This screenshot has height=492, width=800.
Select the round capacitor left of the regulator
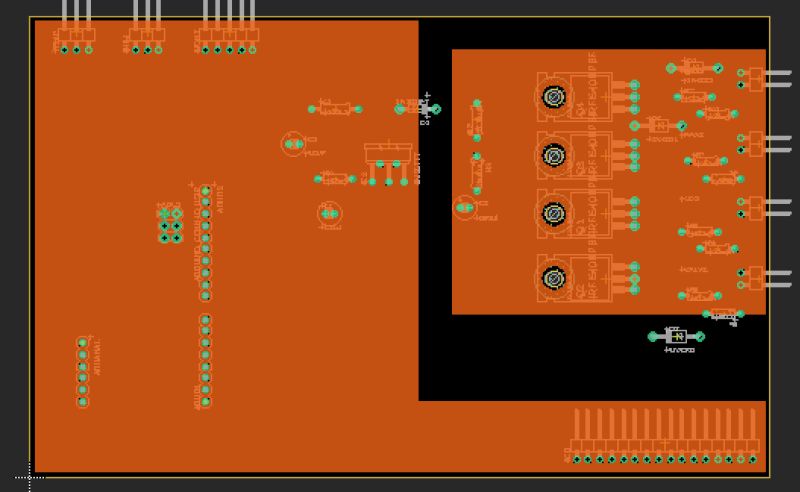click(x=293, y=144)
